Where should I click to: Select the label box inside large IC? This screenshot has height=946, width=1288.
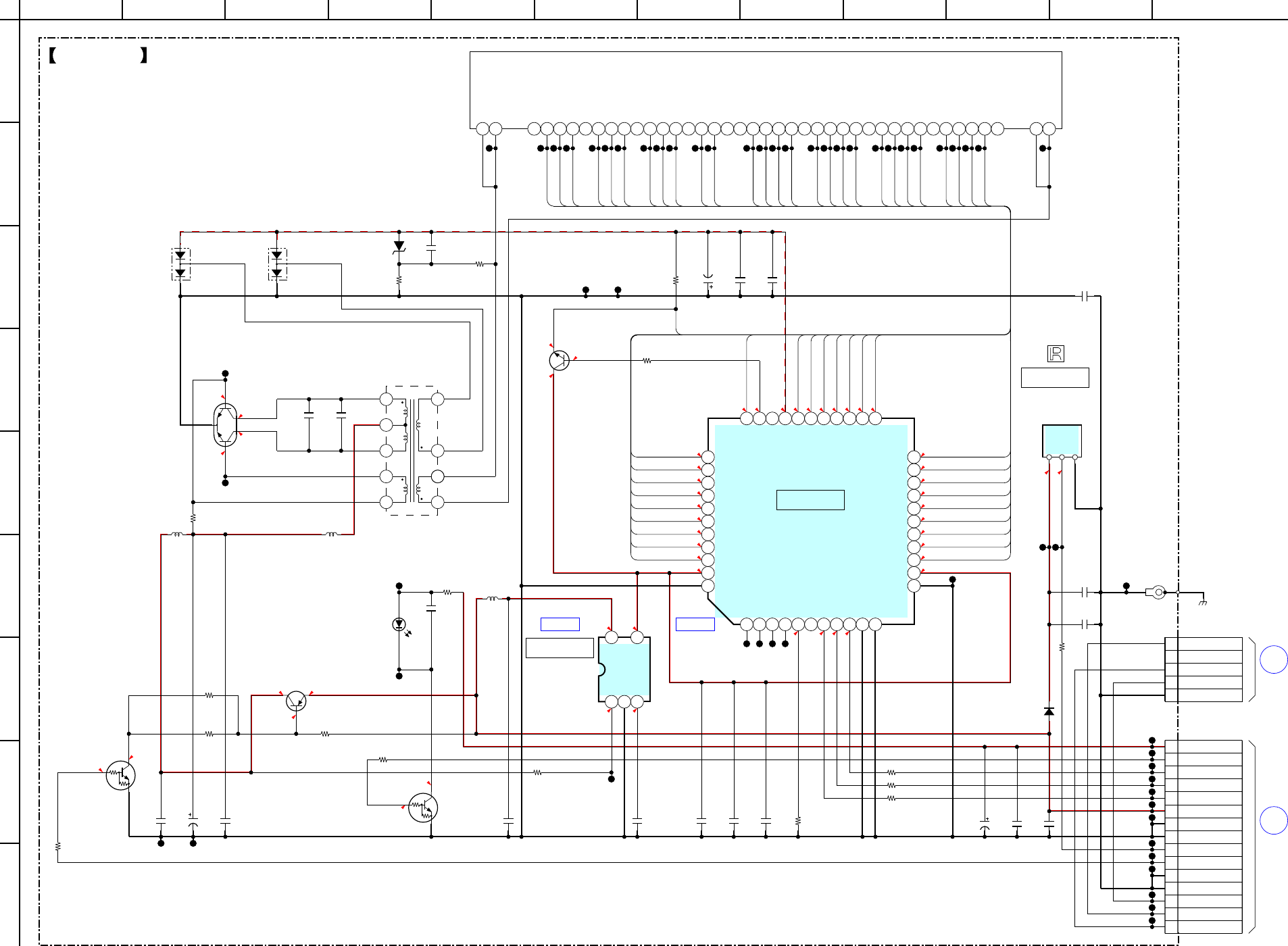coord(810,500)
